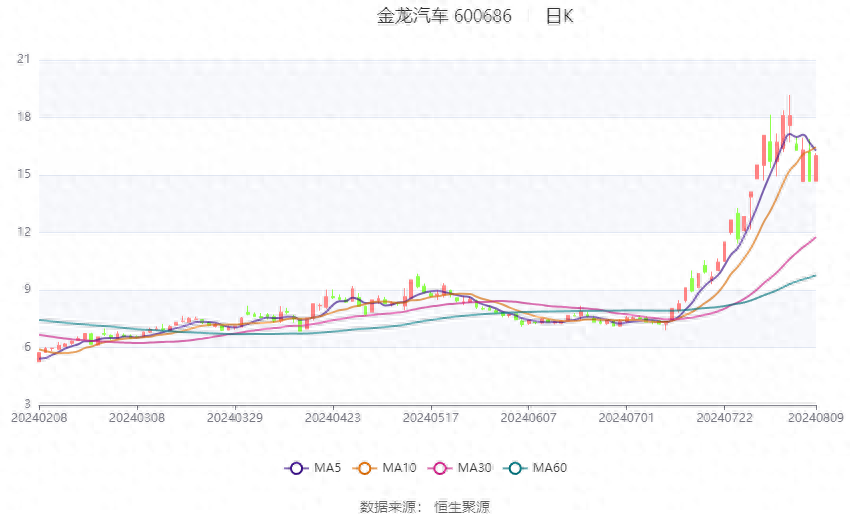Viewport: 850px width, 517px height.
Task: Select the 20240701 date axis label
Action: 626,418
